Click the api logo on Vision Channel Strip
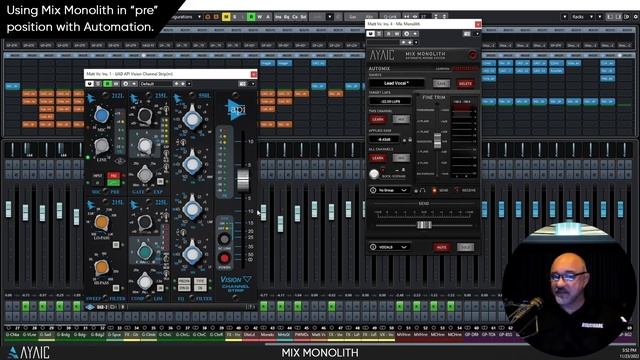 coord(236,110)
